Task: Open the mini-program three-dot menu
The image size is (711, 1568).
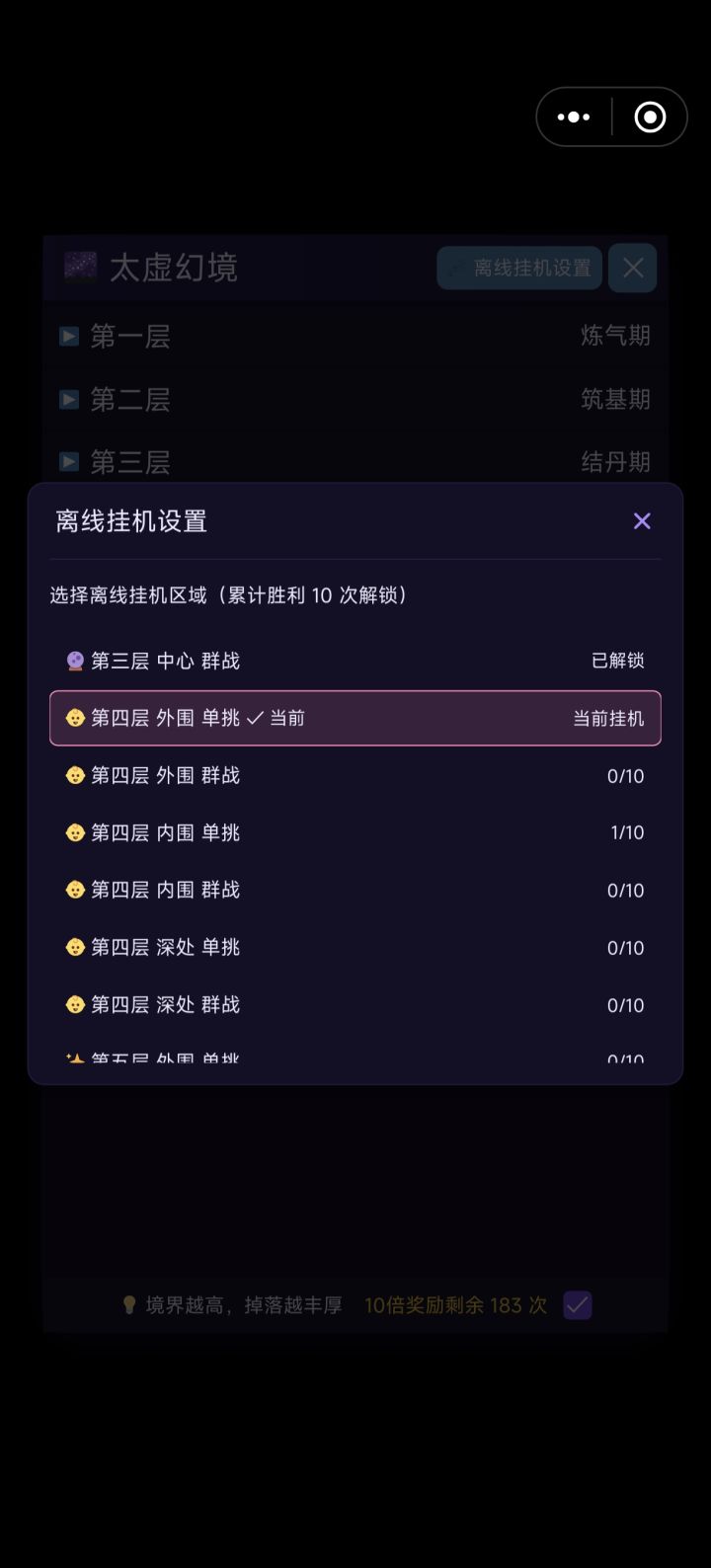Action: (574, 118)
